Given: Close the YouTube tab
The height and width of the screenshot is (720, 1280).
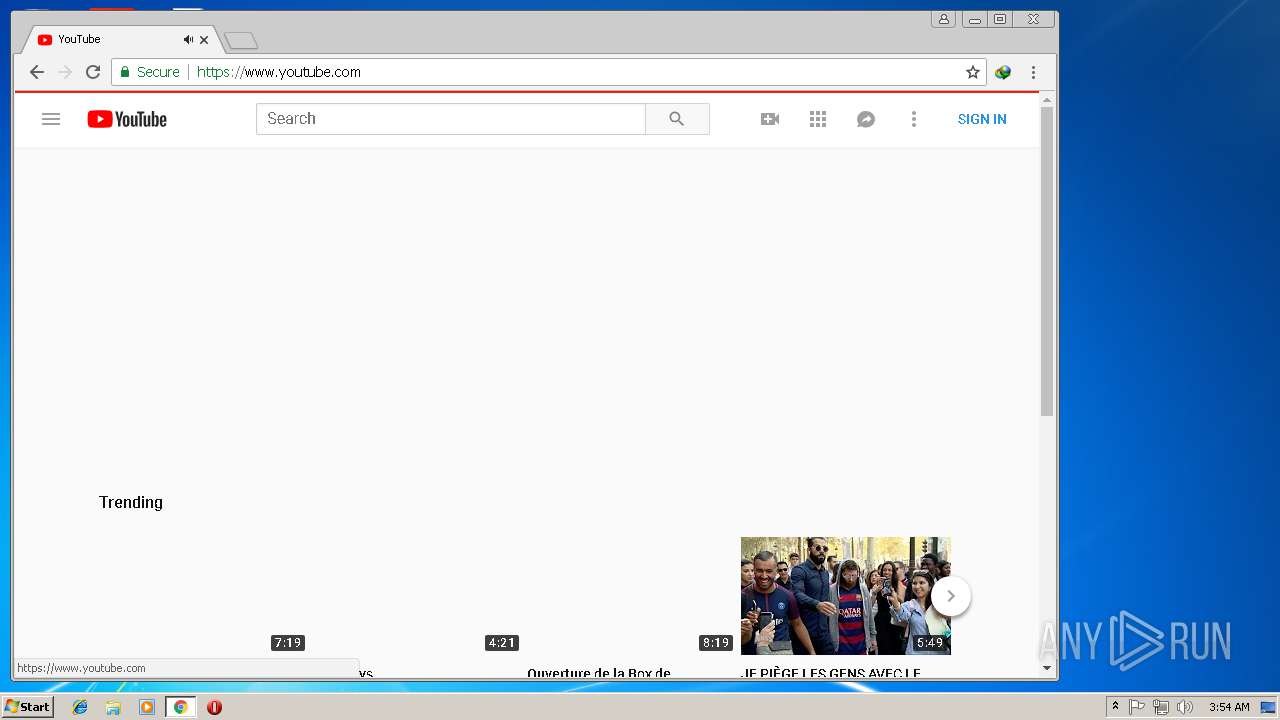Looking at the screenshot, I should point(204,40).
